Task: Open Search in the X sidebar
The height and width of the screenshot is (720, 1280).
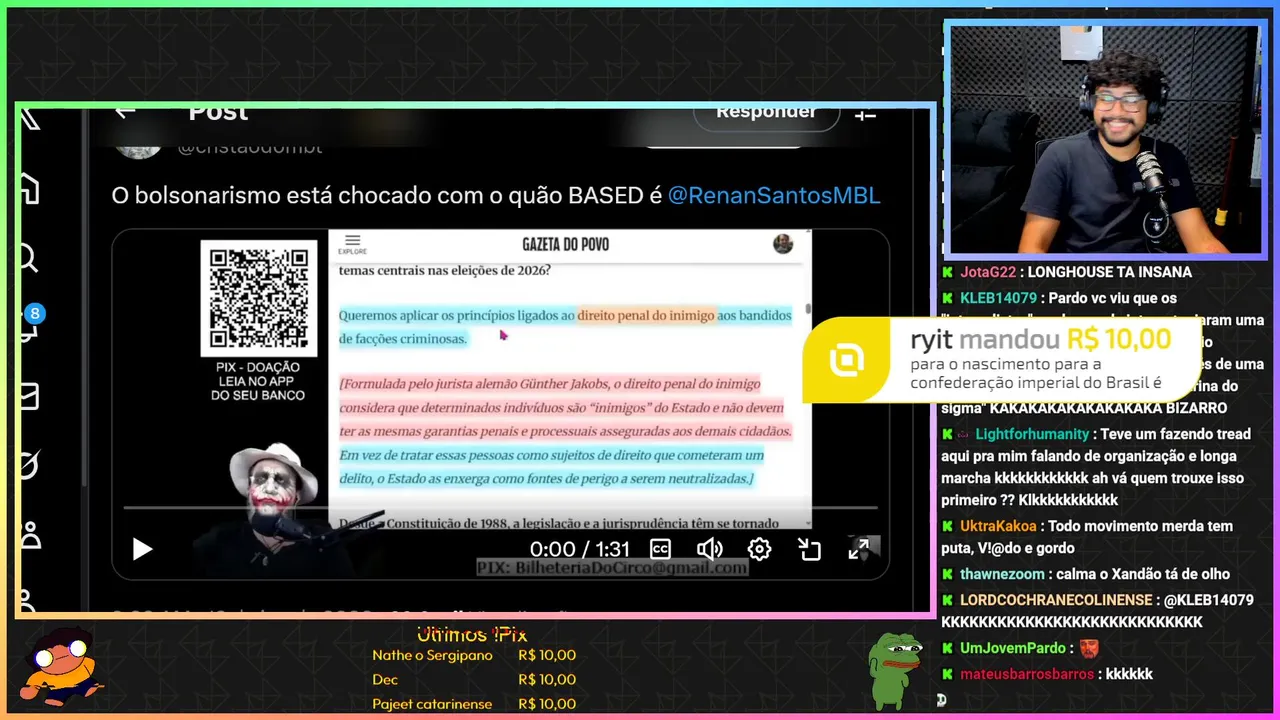Action: click(x=28, y=259)
